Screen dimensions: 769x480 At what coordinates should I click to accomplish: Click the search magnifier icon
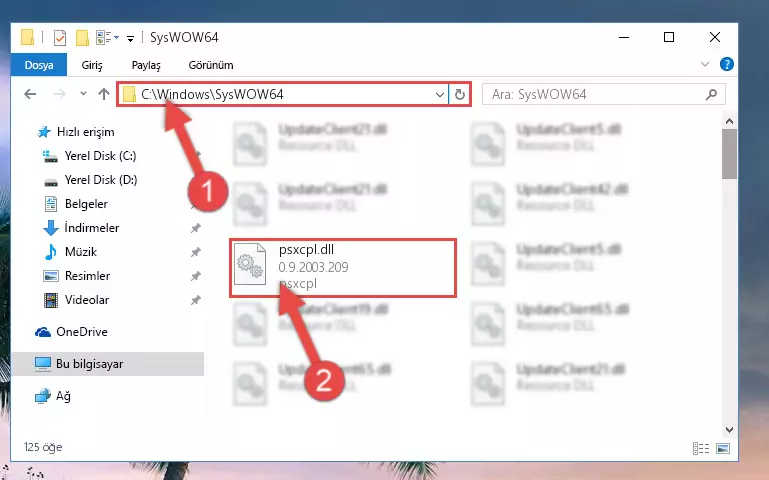pos(711,95)
